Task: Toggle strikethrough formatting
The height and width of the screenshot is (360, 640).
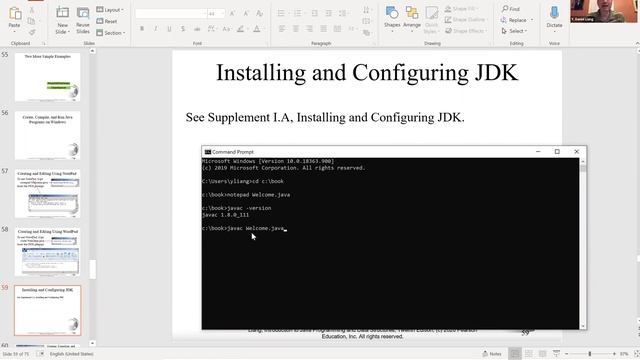Action: click(x=197, y=29)
